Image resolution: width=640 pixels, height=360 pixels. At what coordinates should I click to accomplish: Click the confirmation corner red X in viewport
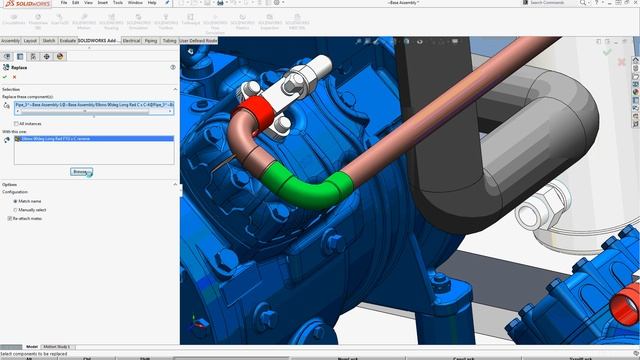pos(622,62)
